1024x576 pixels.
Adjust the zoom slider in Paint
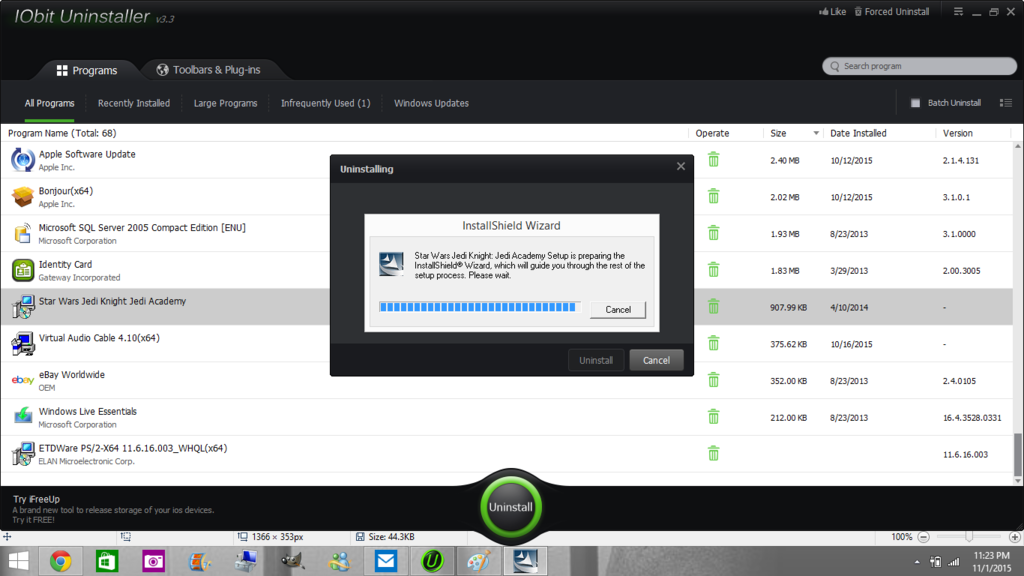(x=969, y=537)
